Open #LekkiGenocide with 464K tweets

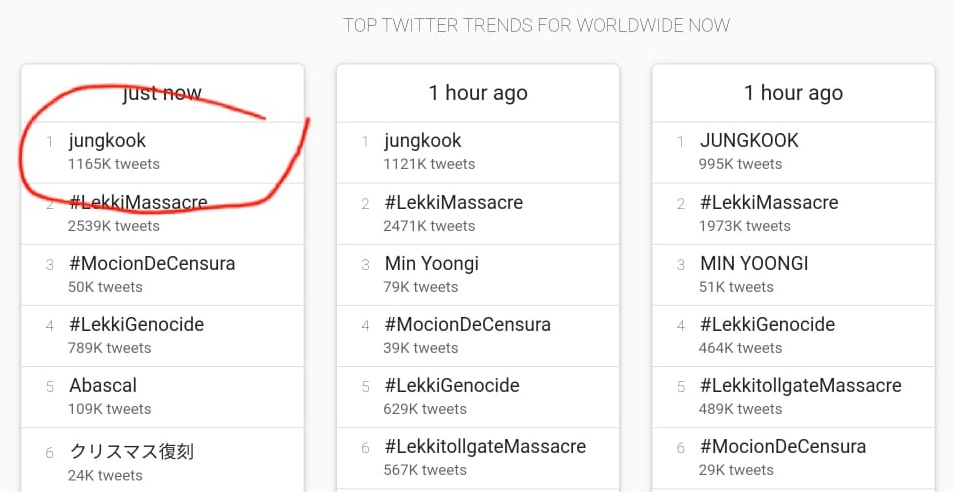click(x=766, y=325)
